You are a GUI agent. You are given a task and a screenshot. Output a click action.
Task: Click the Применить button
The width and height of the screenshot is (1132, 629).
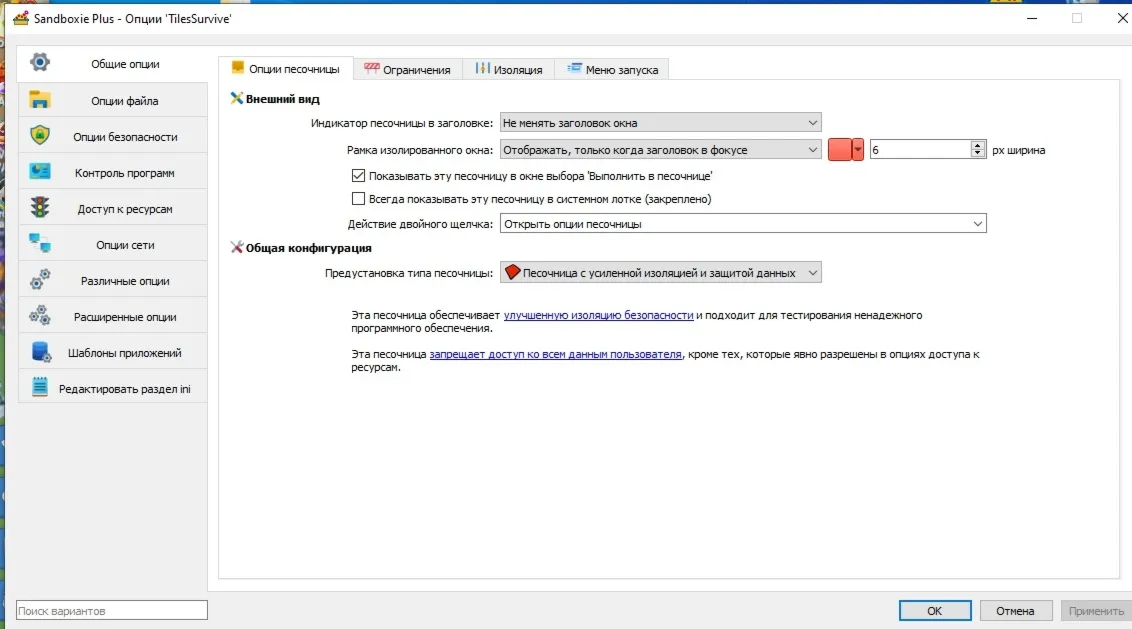1096,611
